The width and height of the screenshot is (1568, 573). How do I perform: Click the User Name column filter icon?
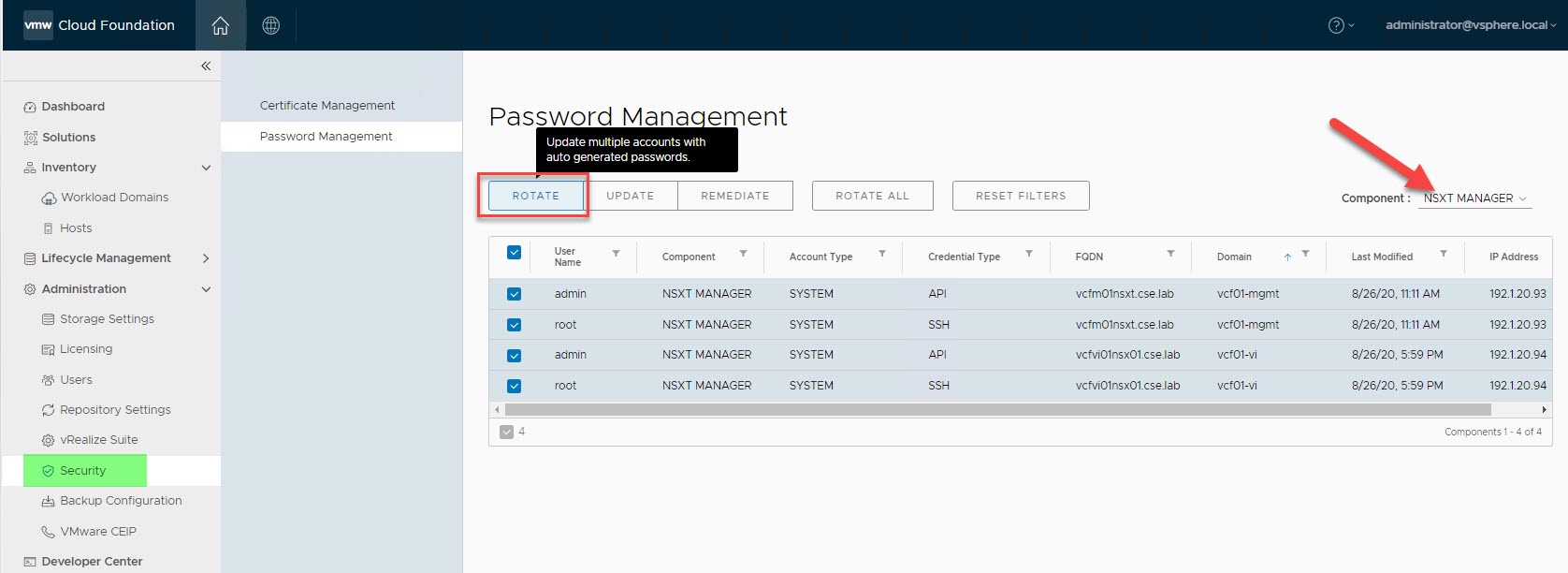pyautogui.click(x=616, y=254)
